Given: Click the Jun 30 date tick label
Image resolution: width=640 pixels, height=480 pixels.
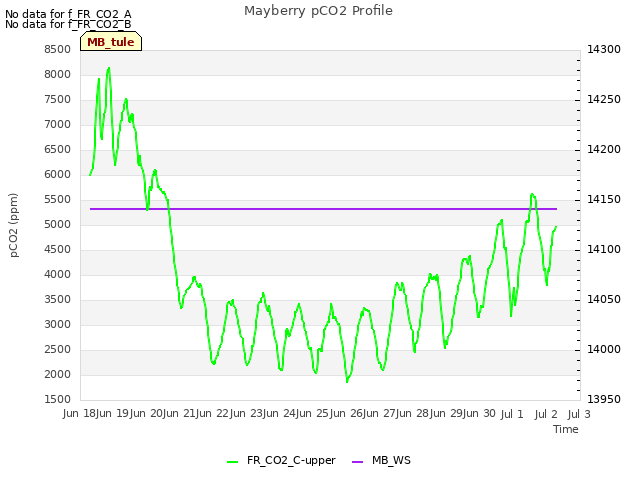Looking at the screenshot, I should coord(480,414).
